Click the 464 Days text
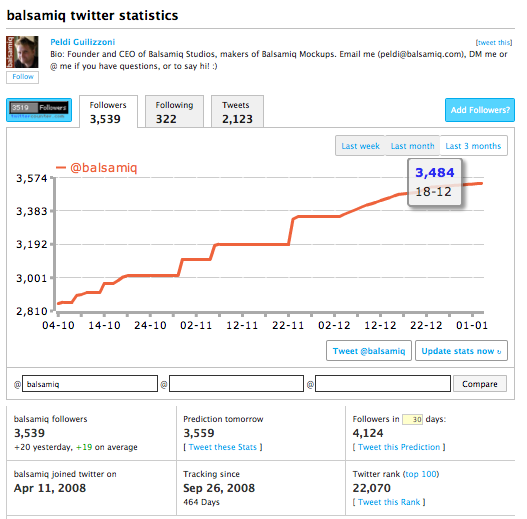527x519 pixels. coord(201,502)
